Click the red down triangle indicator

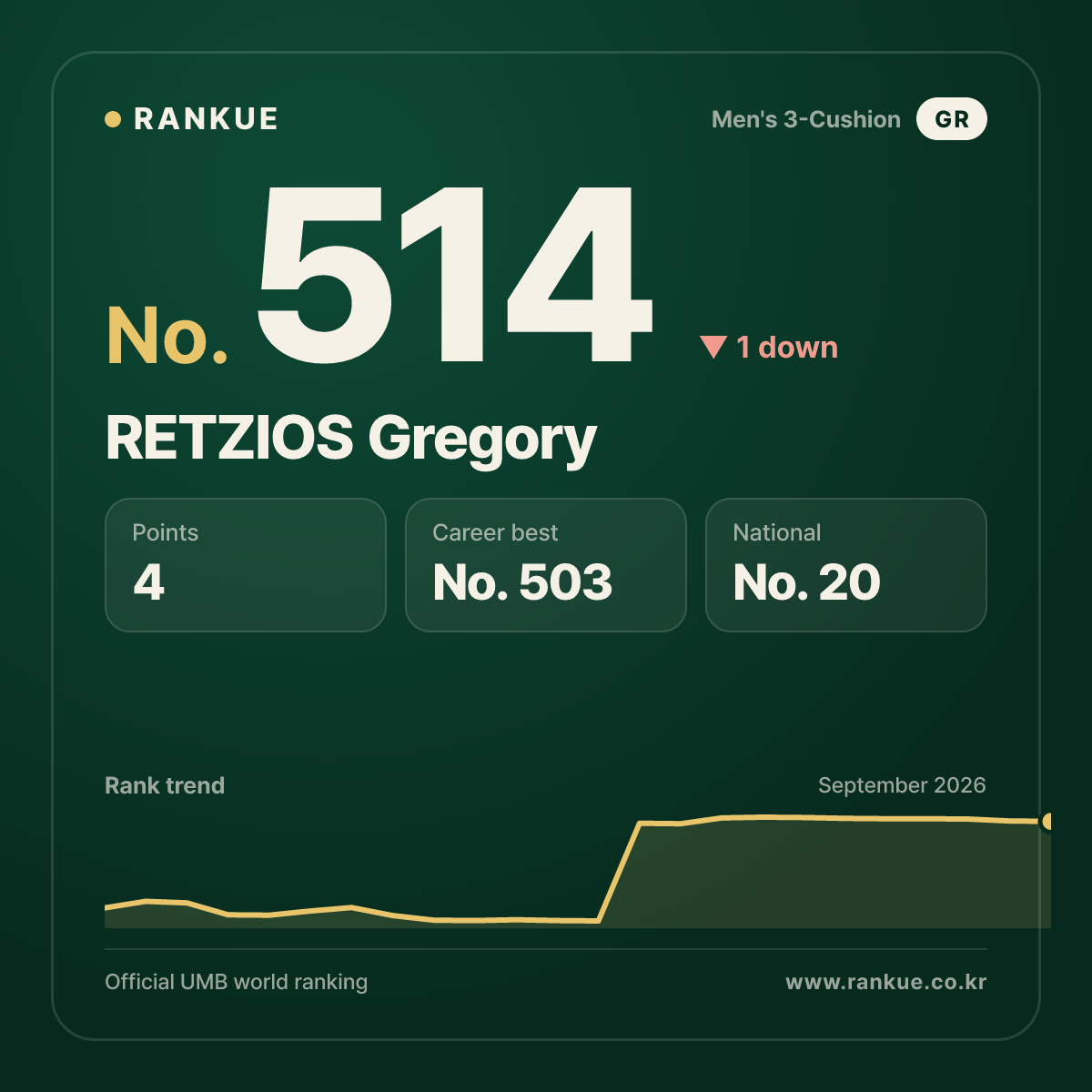point(713,347)
